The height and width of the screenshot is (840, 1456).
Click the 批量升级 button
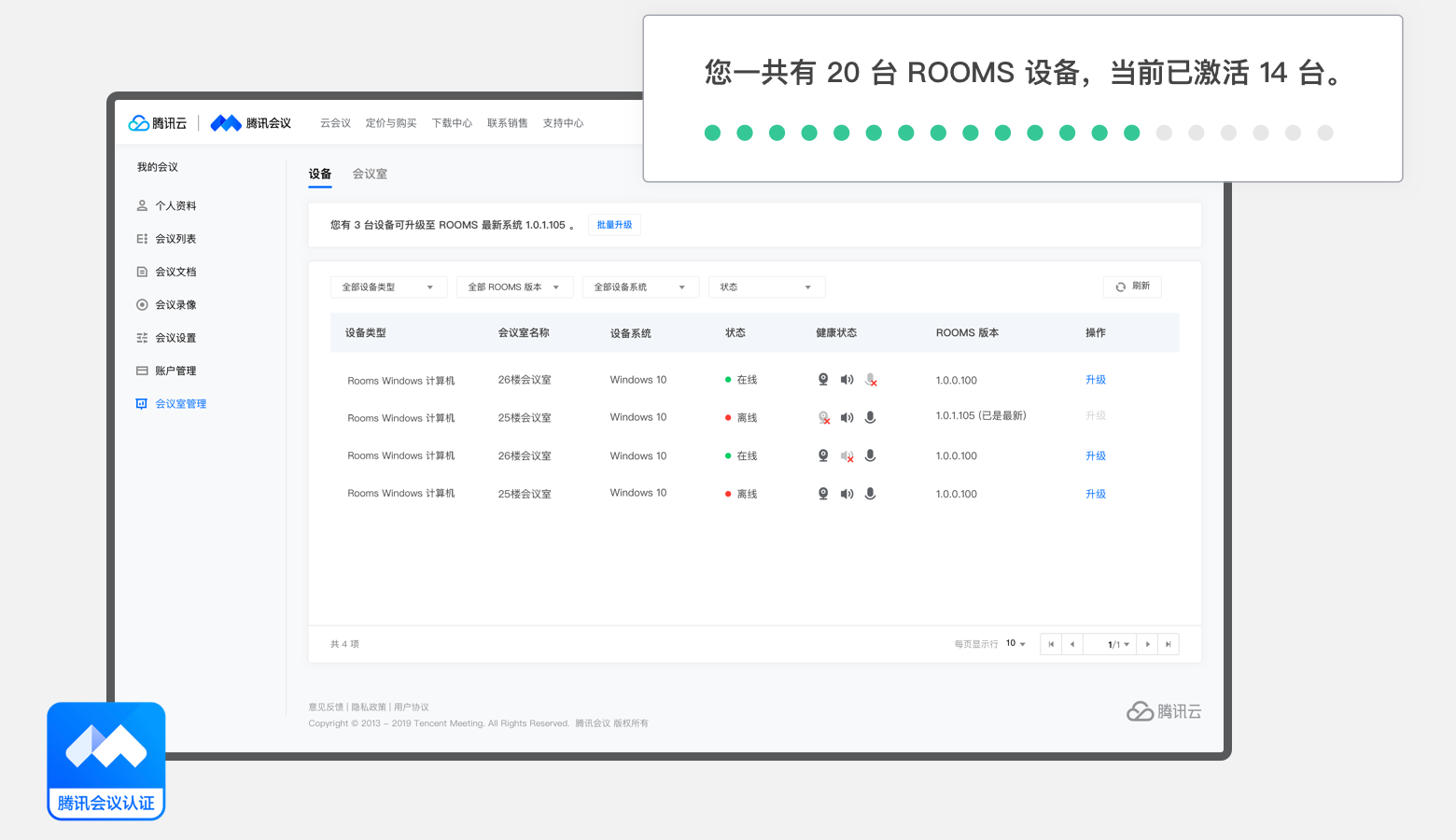[x=614, y=225]
